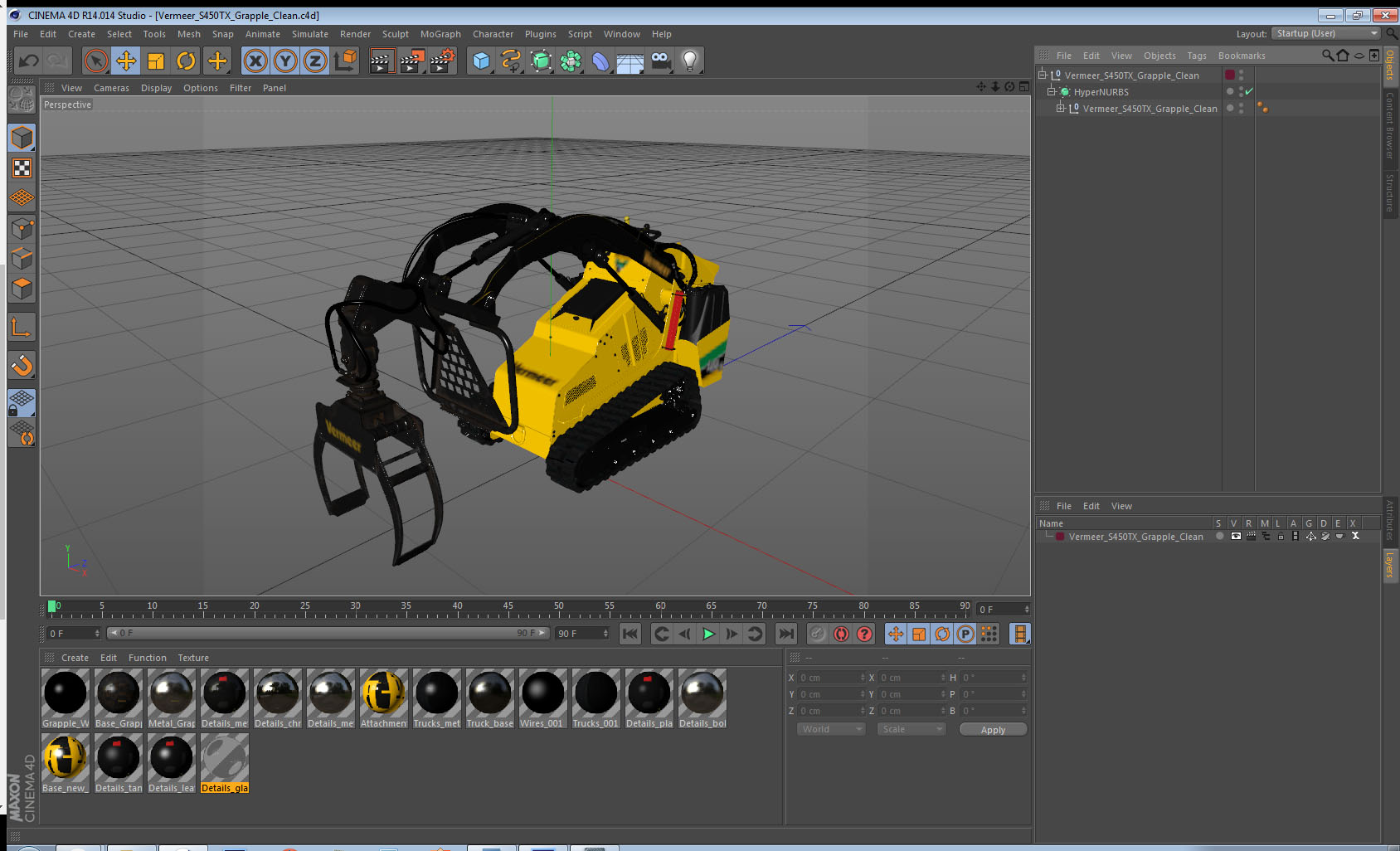Open the Layer Manager View menu

tap(1121, 506)
